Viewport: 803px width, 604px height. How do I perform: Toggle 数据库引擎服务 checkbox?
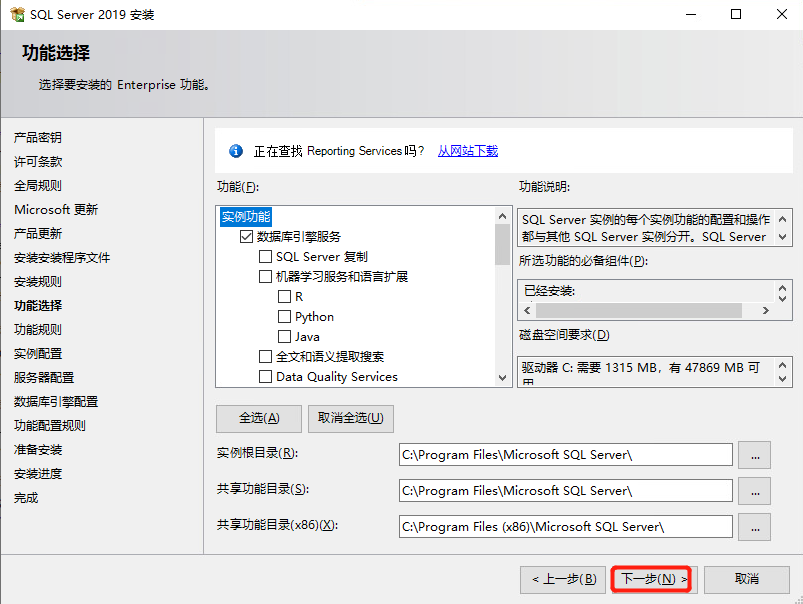pyautogui.click(x=246, y=237)
